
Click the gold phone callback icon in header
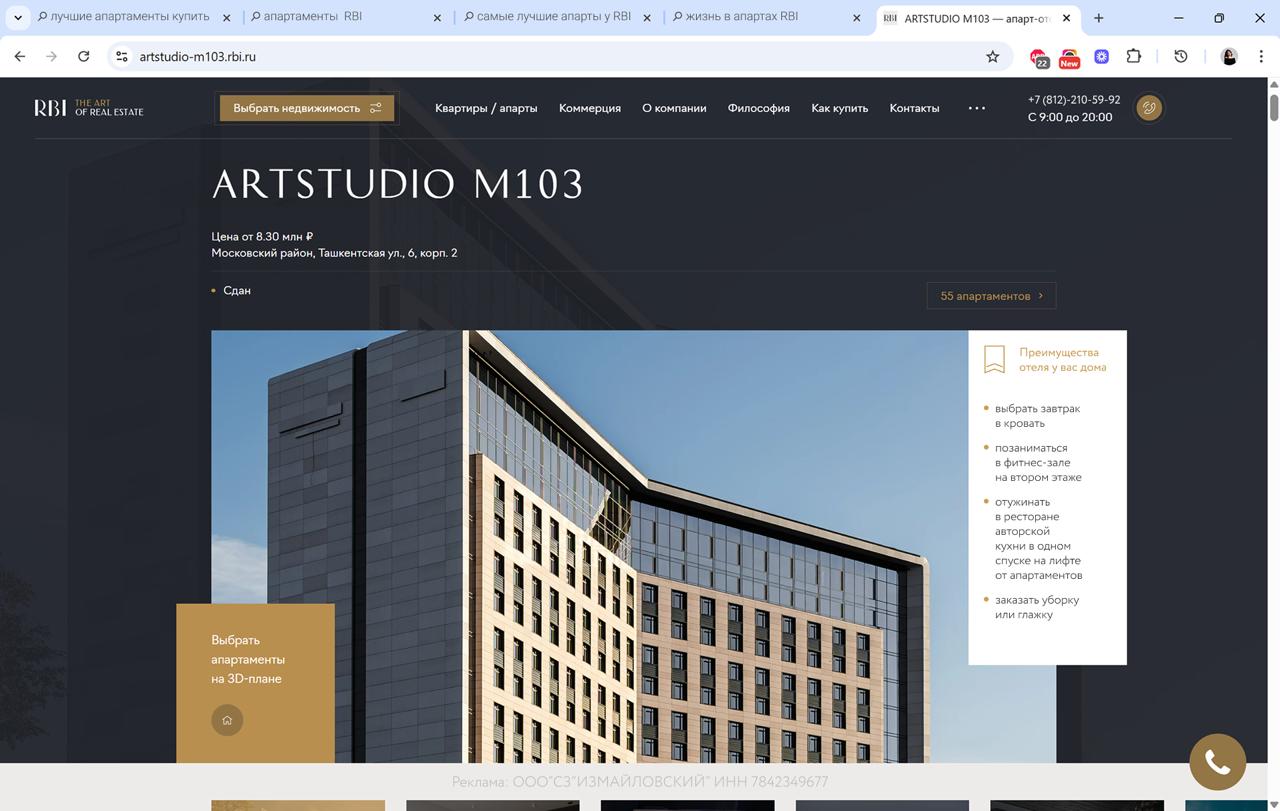click(1149, 108)
